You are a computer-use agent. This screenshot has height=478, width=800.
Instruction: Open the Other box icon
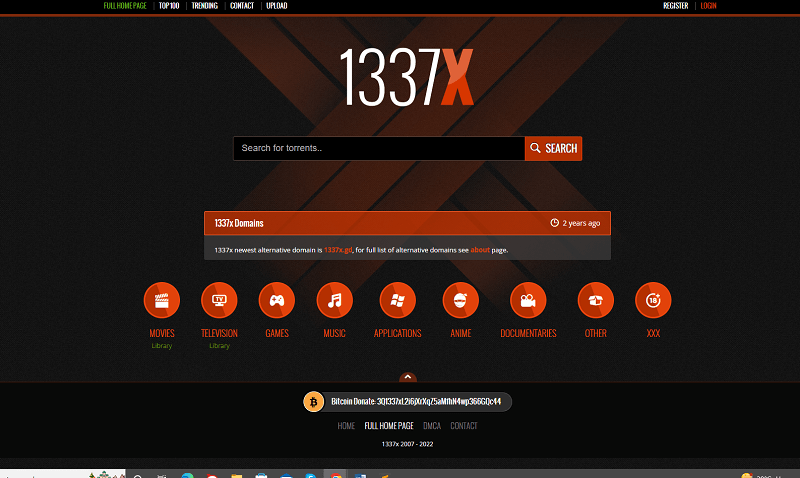pos(595,300)
